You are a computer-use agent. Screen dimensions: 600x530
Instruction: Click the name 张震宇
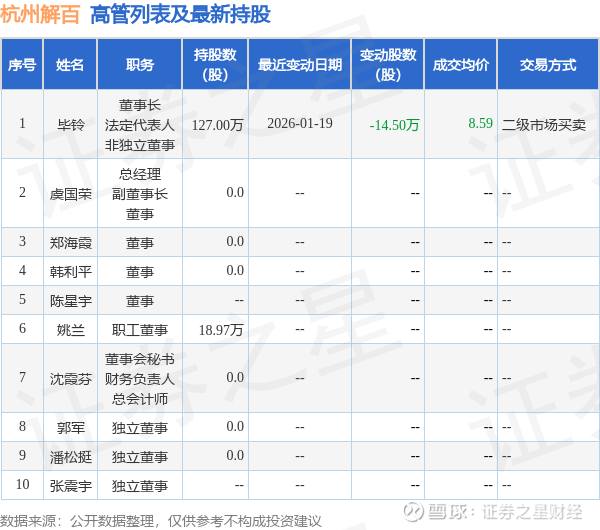(x=70, y=485)
